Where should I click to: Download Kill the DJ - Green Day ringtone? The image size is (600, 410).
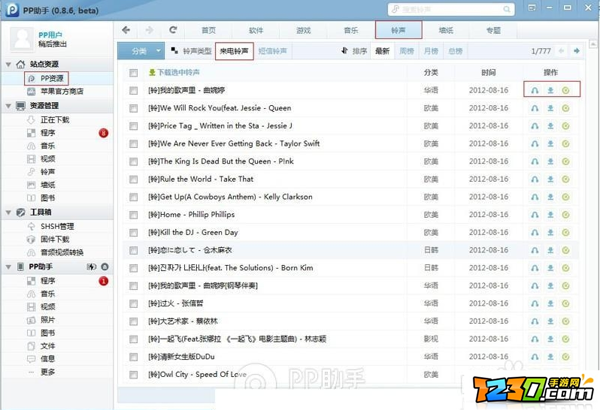[x=550, y=232]
